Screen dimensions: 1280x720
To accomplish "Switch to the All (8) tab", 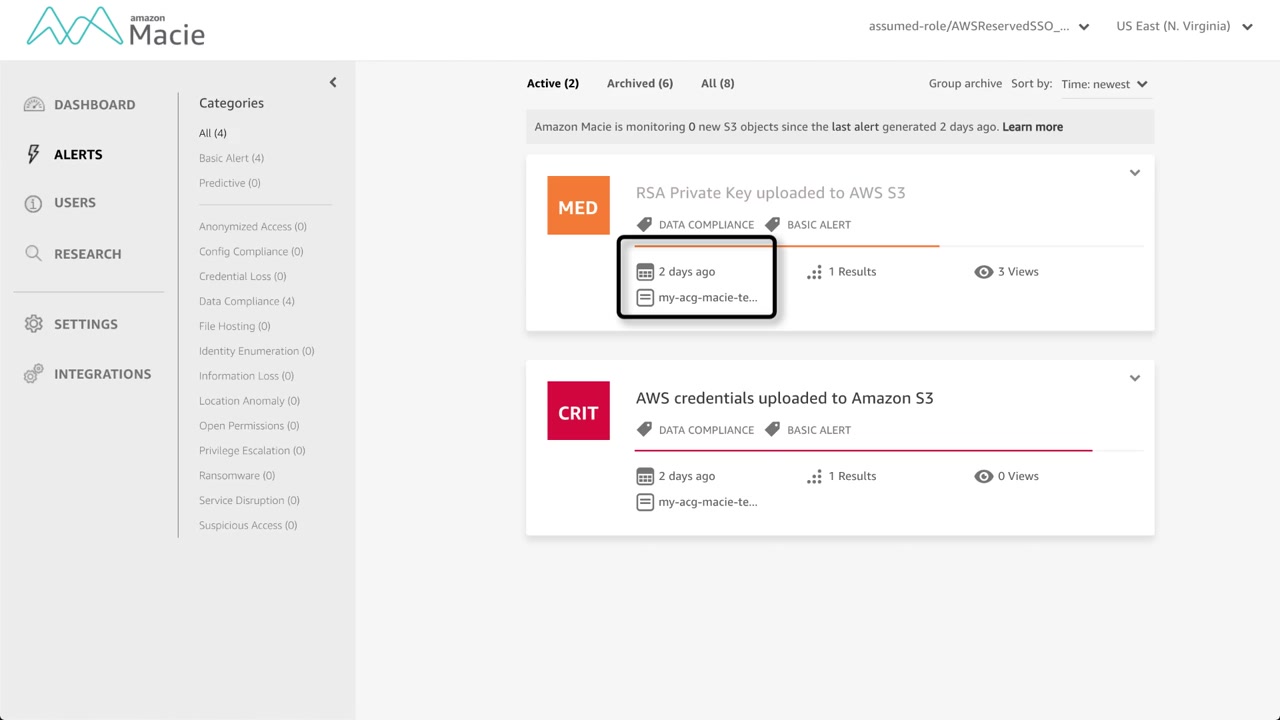I will 717,84.
